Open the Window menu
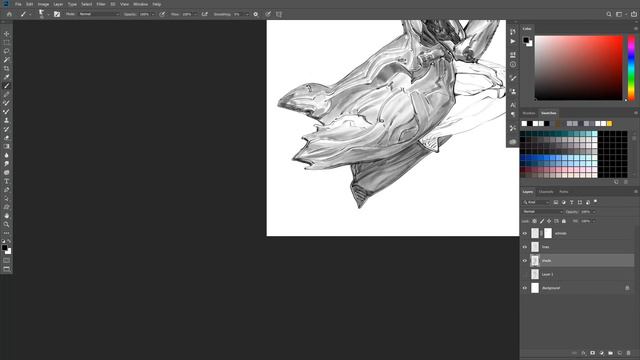Screen dimensions: 640x360 140,4
